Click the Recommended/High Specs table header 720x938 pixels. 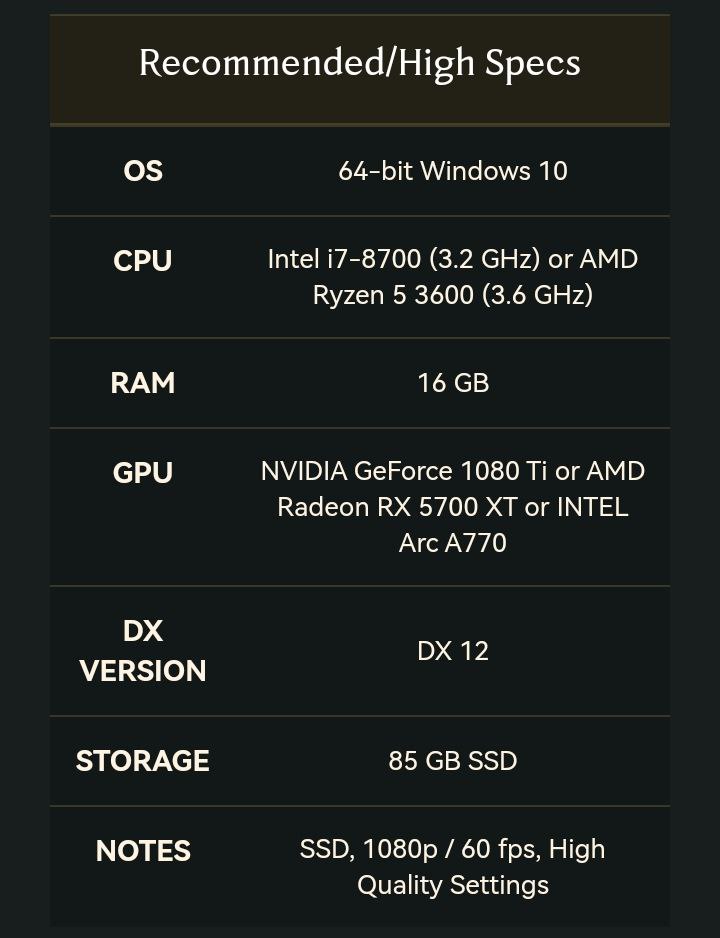click(x=360, y=64)
